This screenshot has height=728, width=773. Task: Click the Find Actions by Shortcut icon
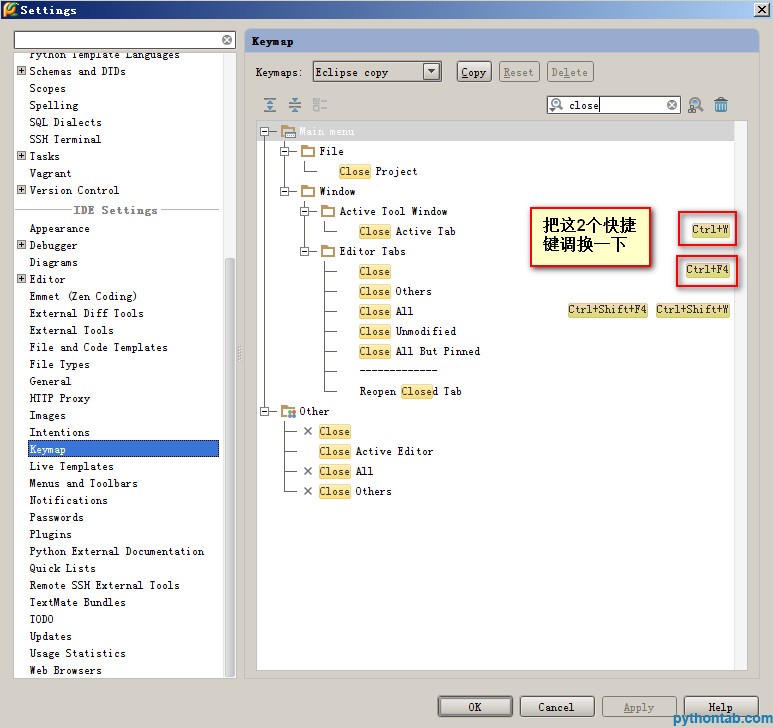pyautogui.click(x=696, y=105)
